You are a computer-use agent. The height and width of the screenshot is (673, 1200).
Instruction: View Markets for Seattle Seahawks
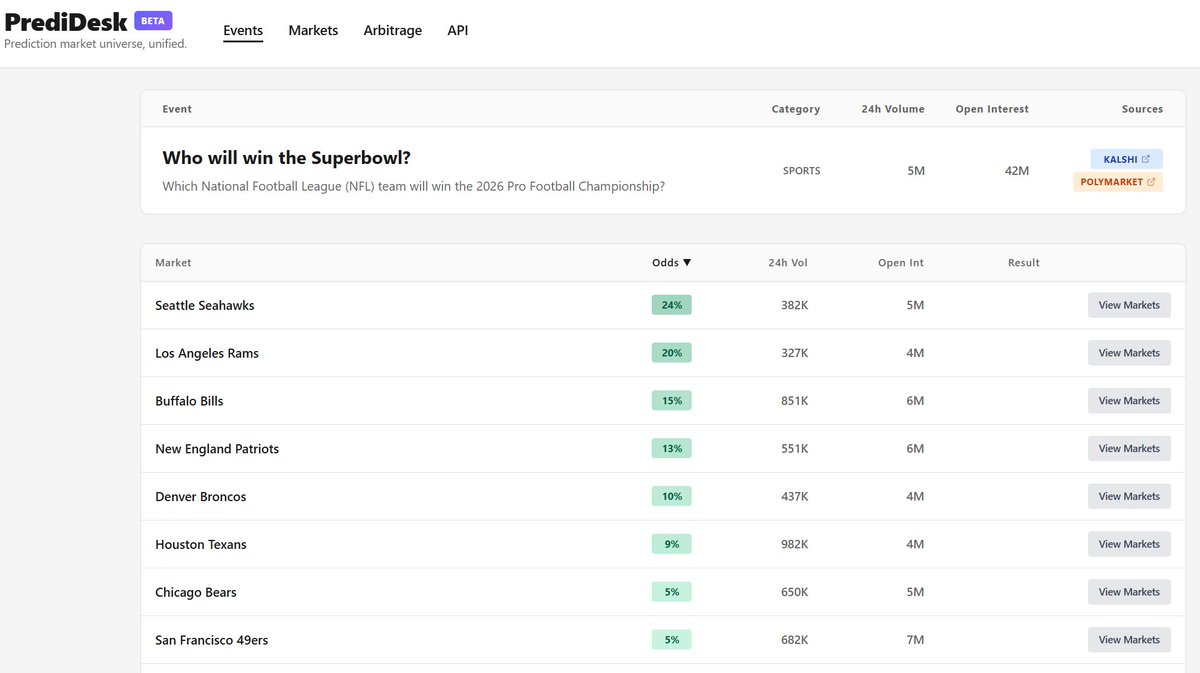tap(1129, 305)
